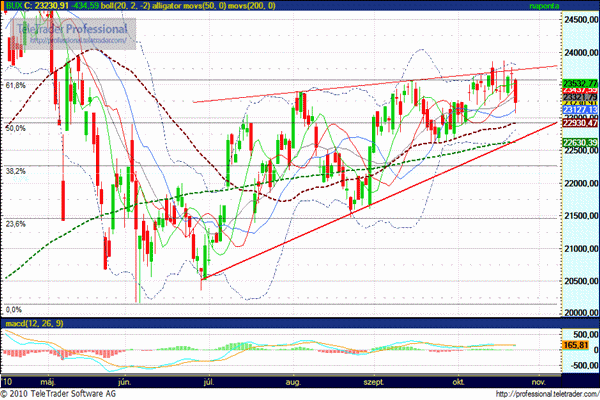Click the green 23532,77 price tag

551,82
